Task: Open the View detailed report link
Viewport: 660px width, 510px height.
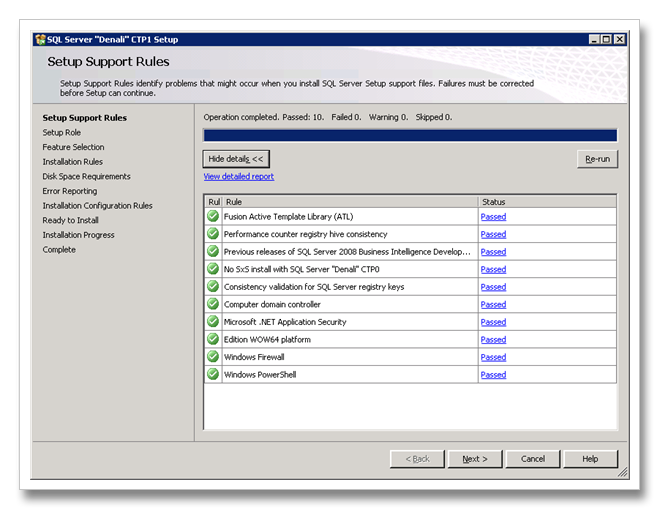Action: click(239, 177)
